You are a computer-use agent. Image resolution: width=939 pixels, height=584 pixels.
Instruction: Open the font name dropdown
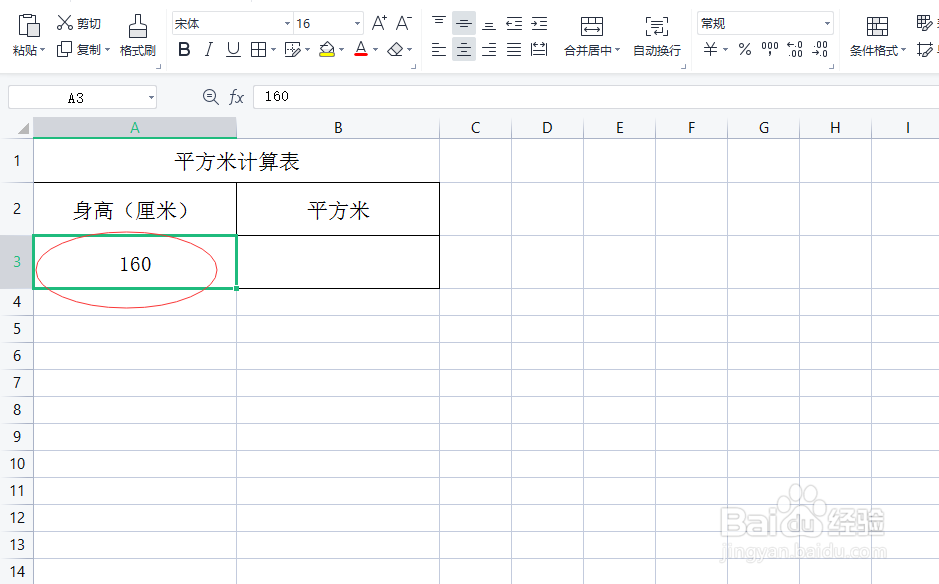(x=287, y=22)
